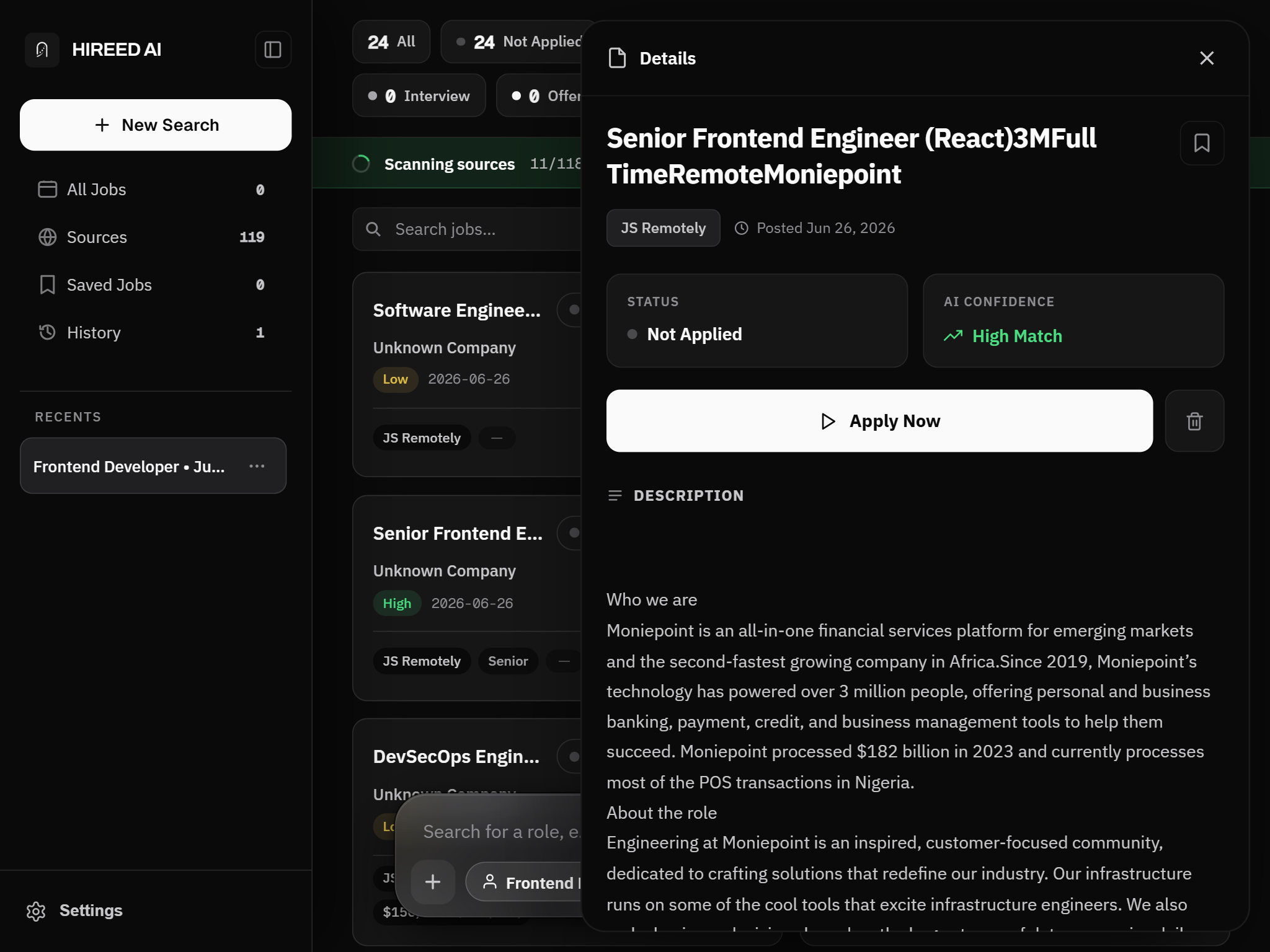This screenshot has width=1270, height=952.
Task: Click JS Remotely tag on Software Engineer card
Action: [x=422, y=438]
